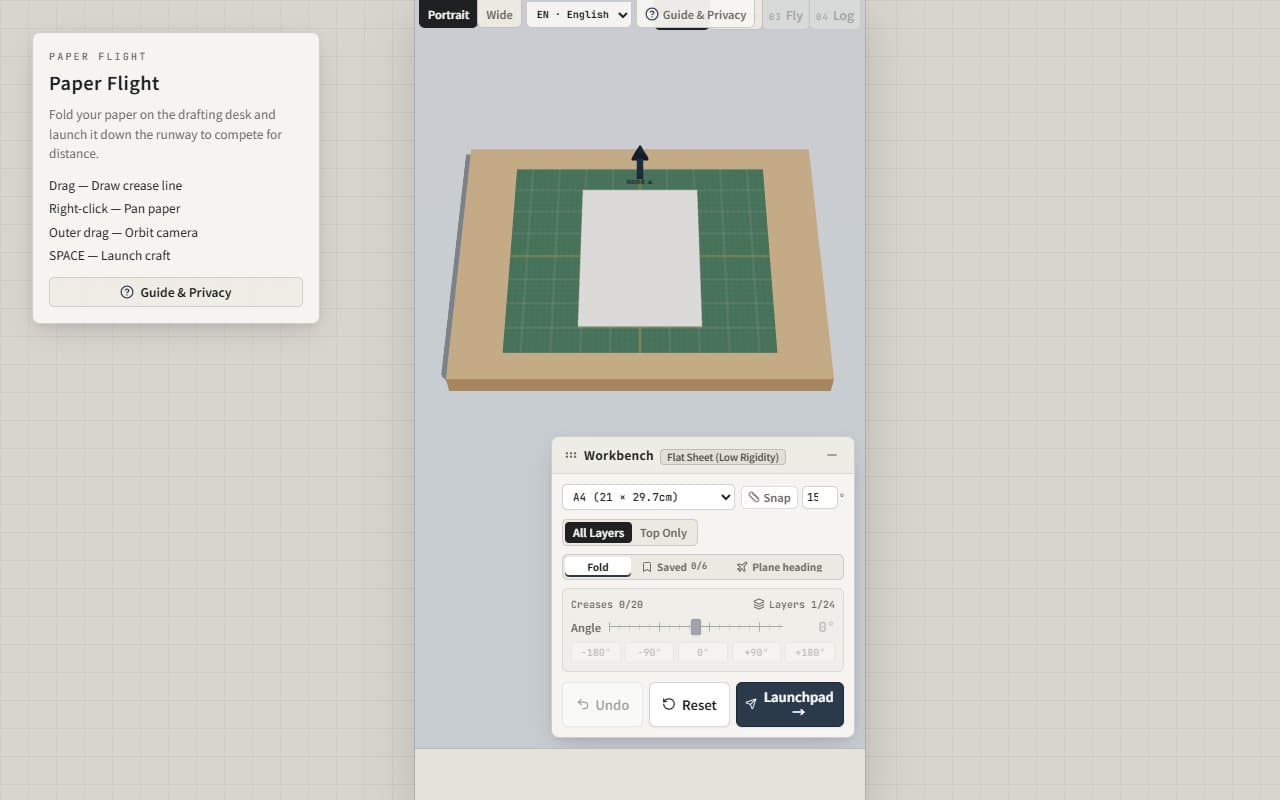Set fold angle preset to -90°
The width and height of the screenshot is (1280, 800).
(649, 652)
